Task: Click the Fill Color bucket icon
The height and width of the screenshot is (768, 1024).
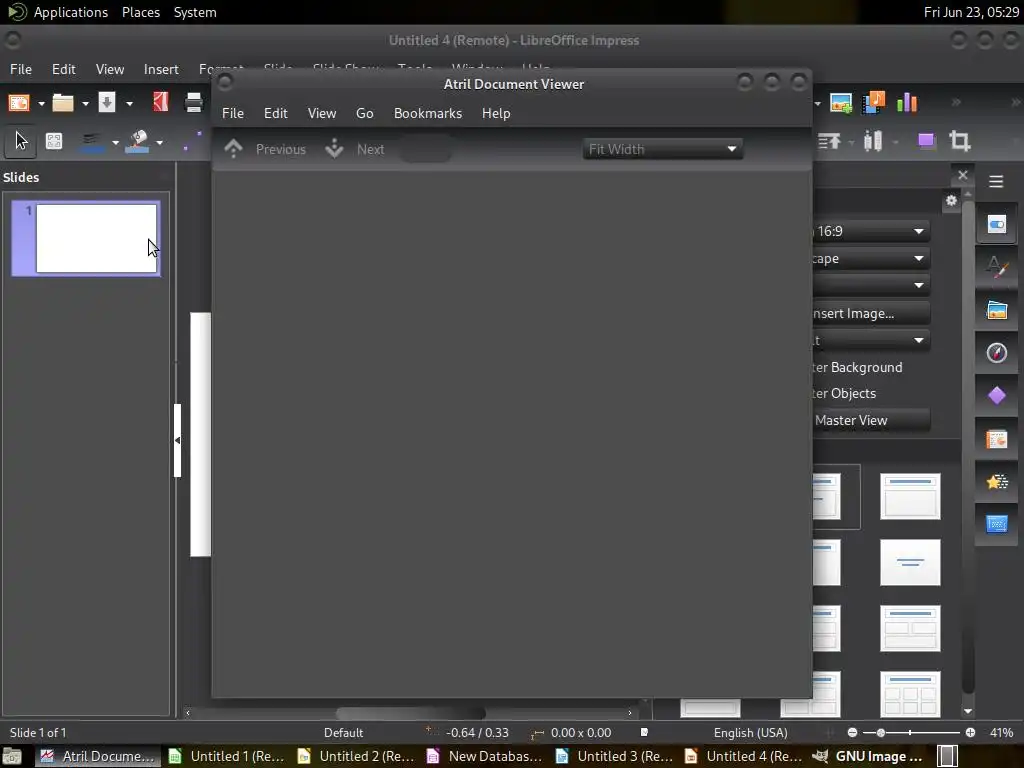Action: coord(137,142)
